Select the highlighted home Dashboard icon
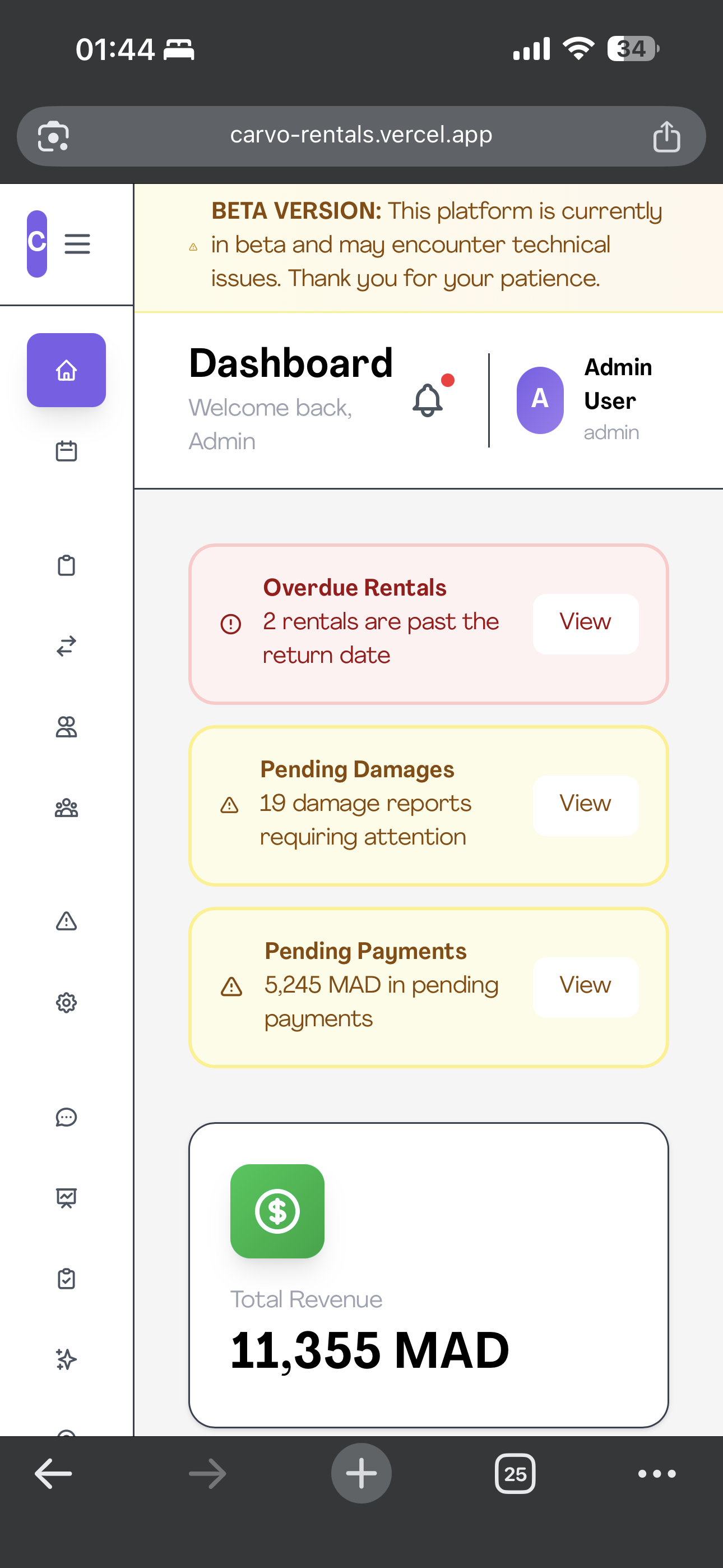The image size is (723, 1568). (x=66, y=370)
